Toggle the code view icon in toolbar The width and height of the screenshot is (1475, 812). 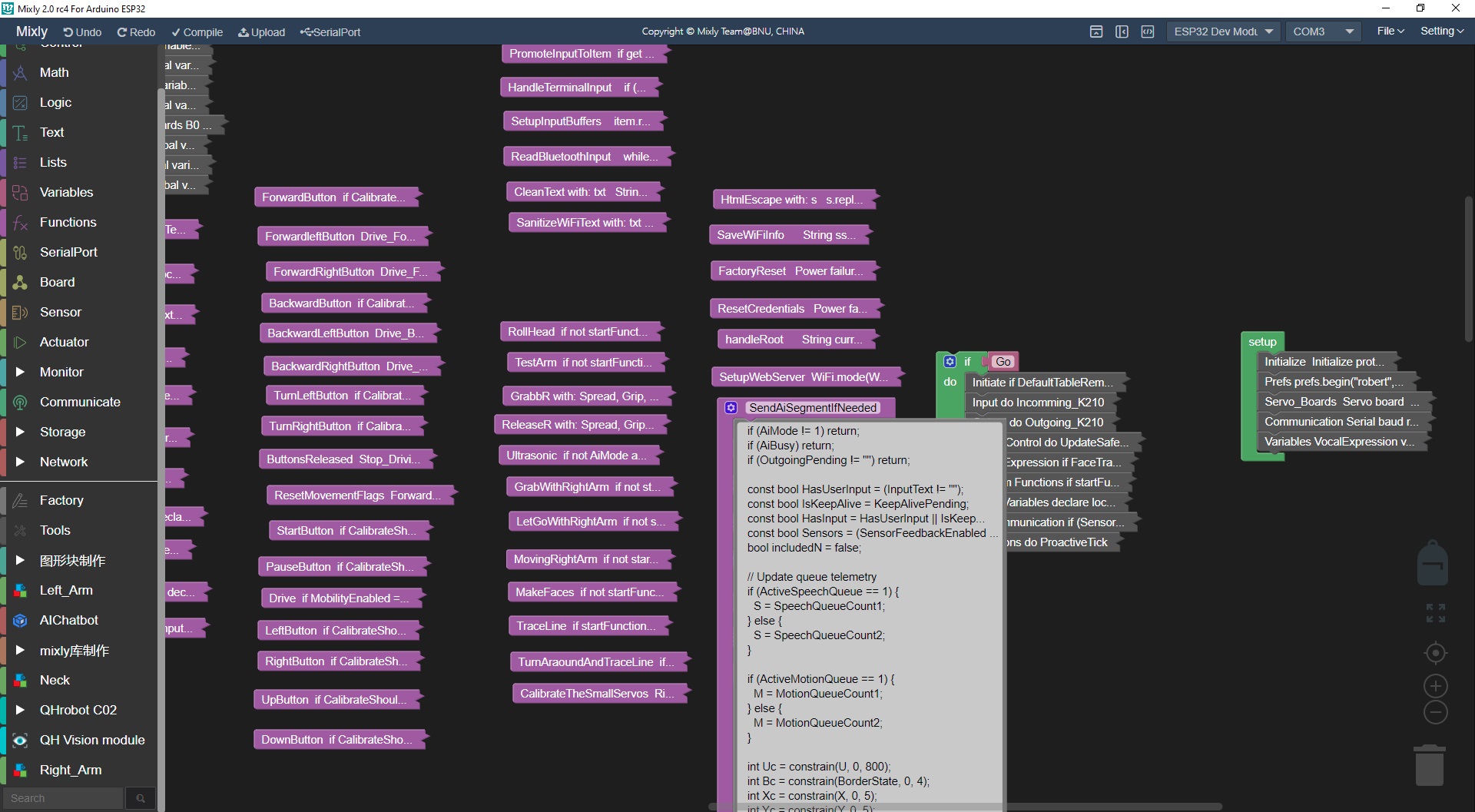coord(1147,31)
